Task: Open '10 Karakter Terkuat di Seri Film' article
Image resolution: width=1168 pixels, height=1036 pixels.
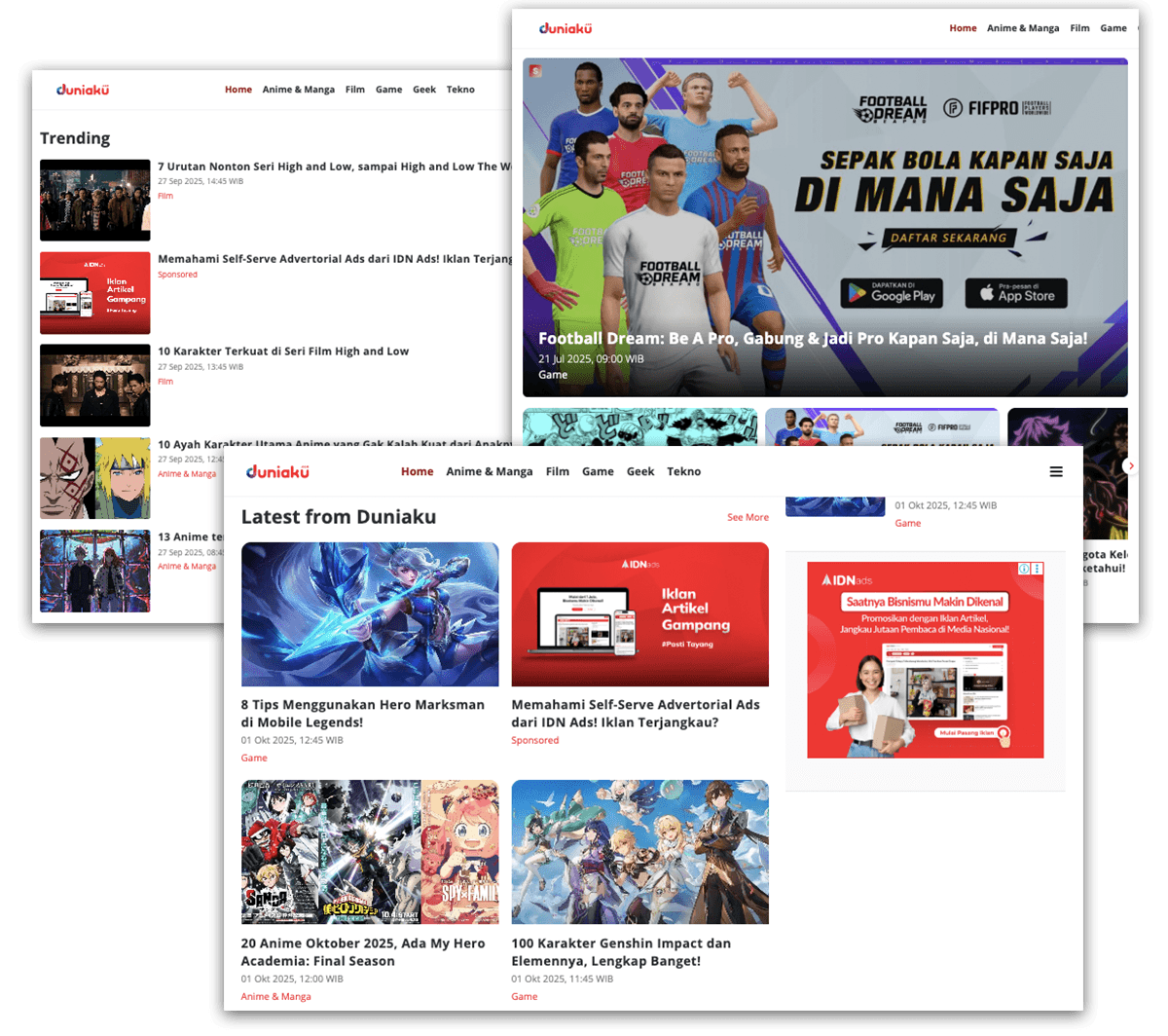Action: 283,351
